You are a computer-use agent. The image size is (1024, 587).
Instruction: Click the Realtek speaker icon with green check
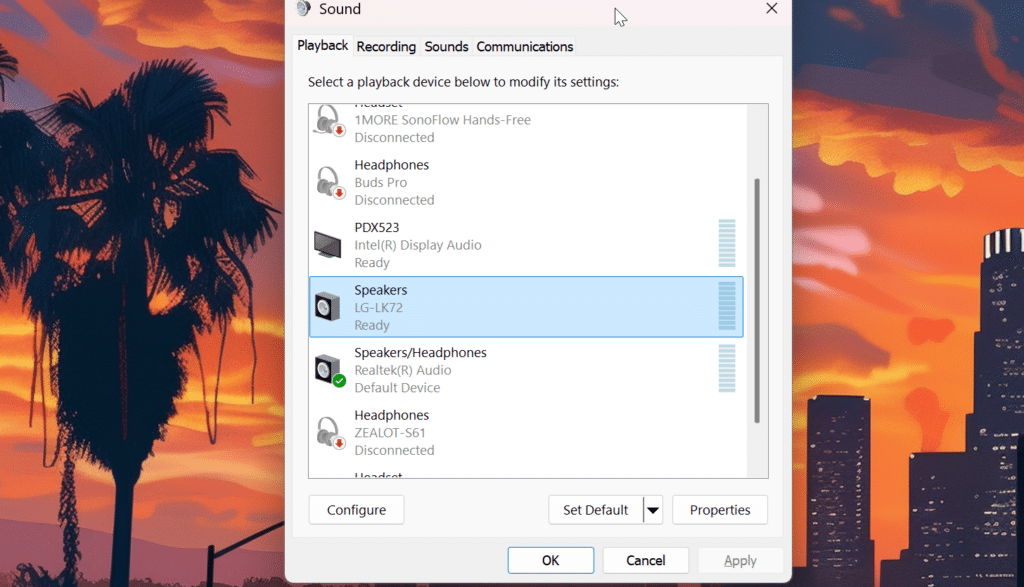pos(329,370)
